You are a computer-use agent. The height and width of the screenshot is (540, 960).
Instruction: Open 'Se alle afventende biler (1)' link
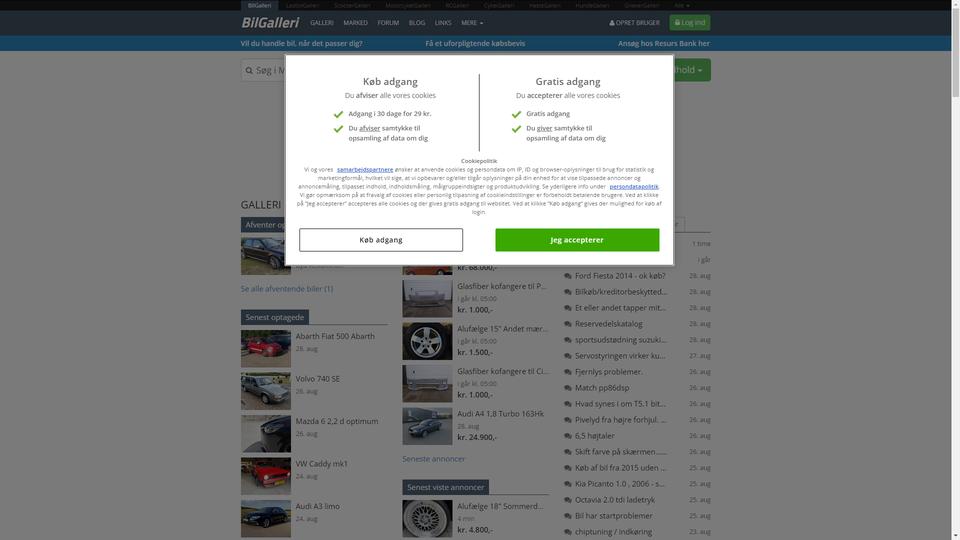287,288
